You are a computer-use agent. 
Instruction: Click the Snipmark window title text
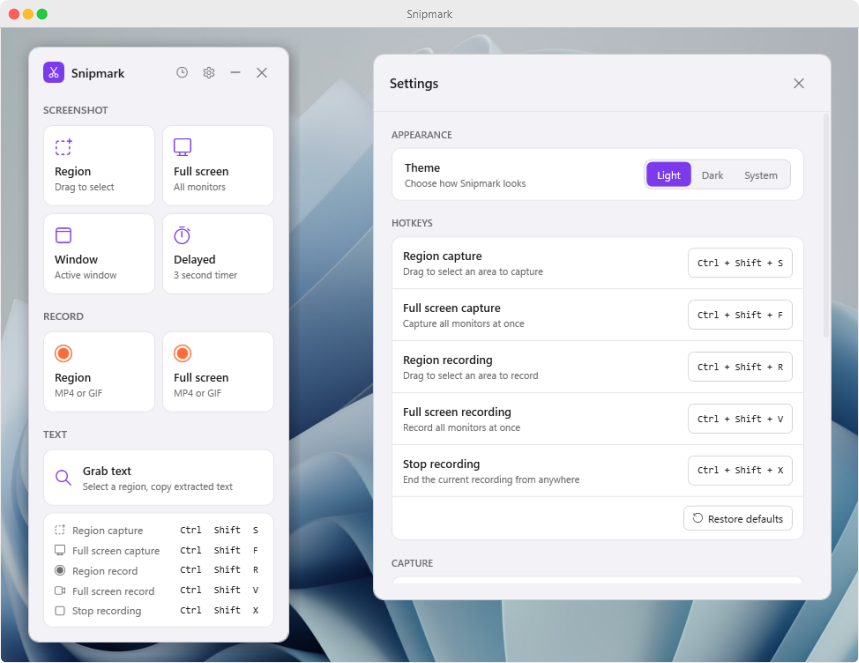click(x=430, y=14)
